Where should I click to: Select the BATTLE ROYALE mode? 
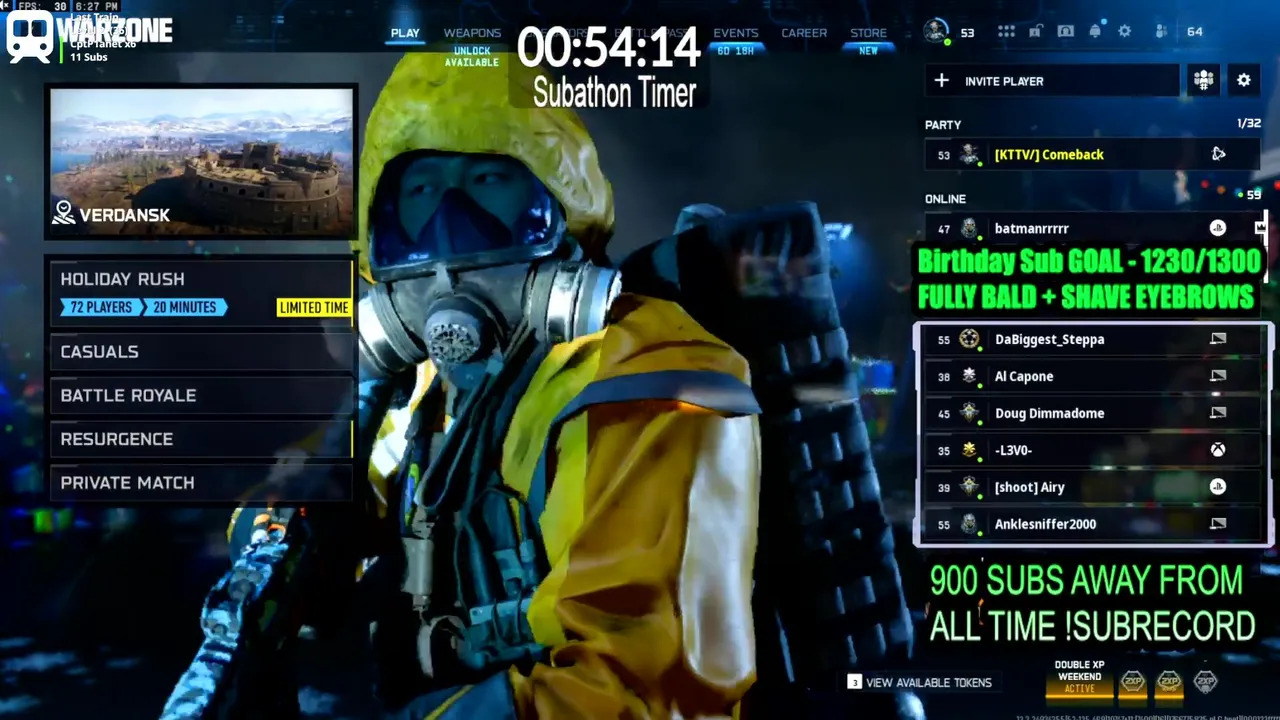(x=202, y=396)
